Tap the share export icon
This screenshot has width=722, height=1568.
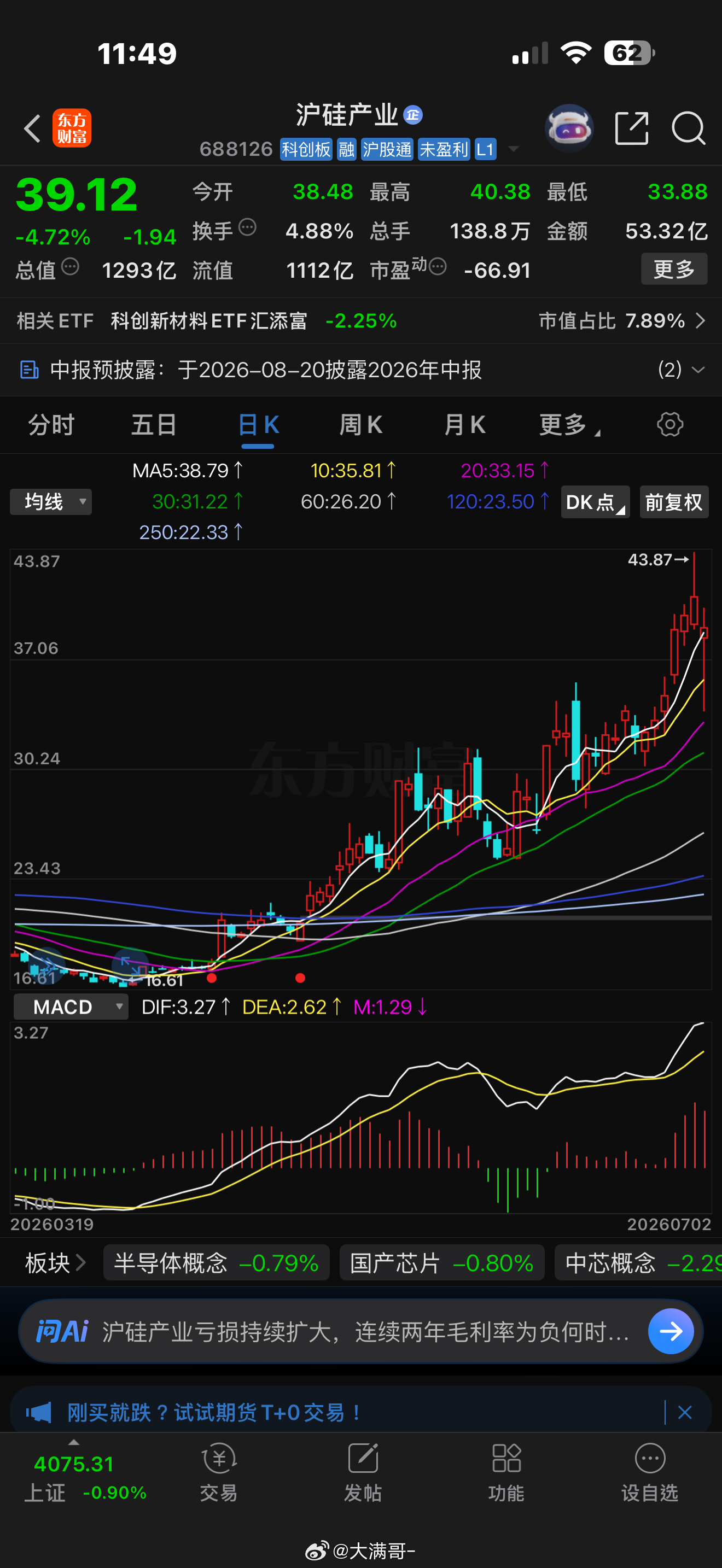click(x=632, y=128)
